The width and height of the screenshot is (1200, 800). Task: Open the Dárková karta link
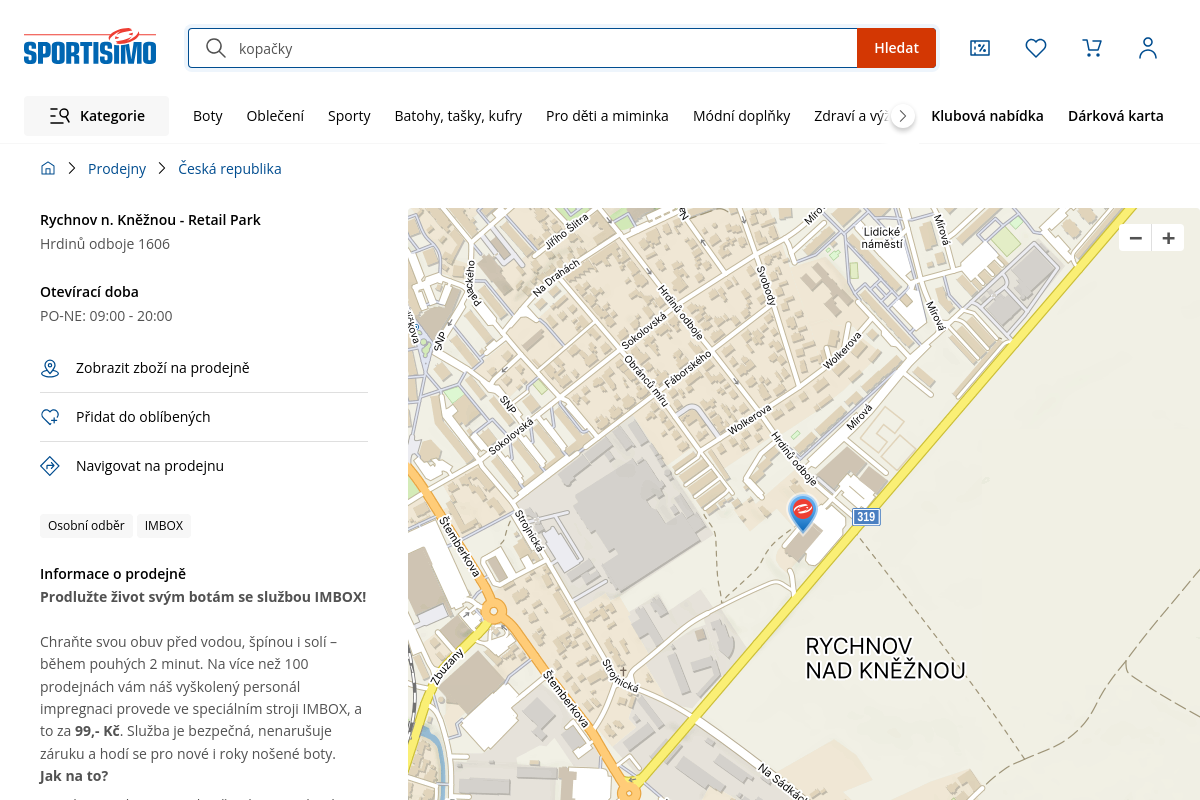[1115, 116]
